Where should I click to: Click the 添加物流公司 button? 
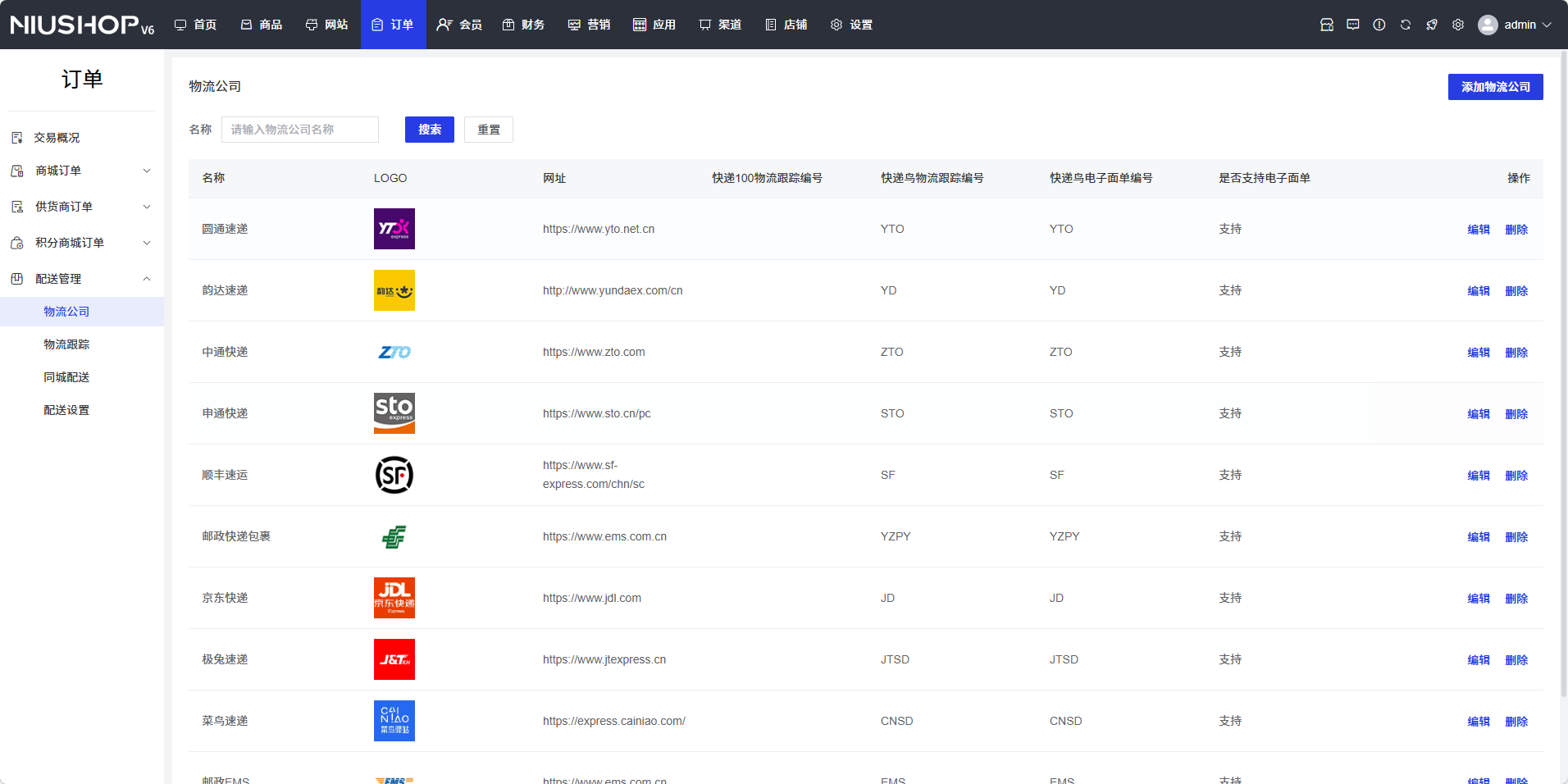(x=1495, y=87)
